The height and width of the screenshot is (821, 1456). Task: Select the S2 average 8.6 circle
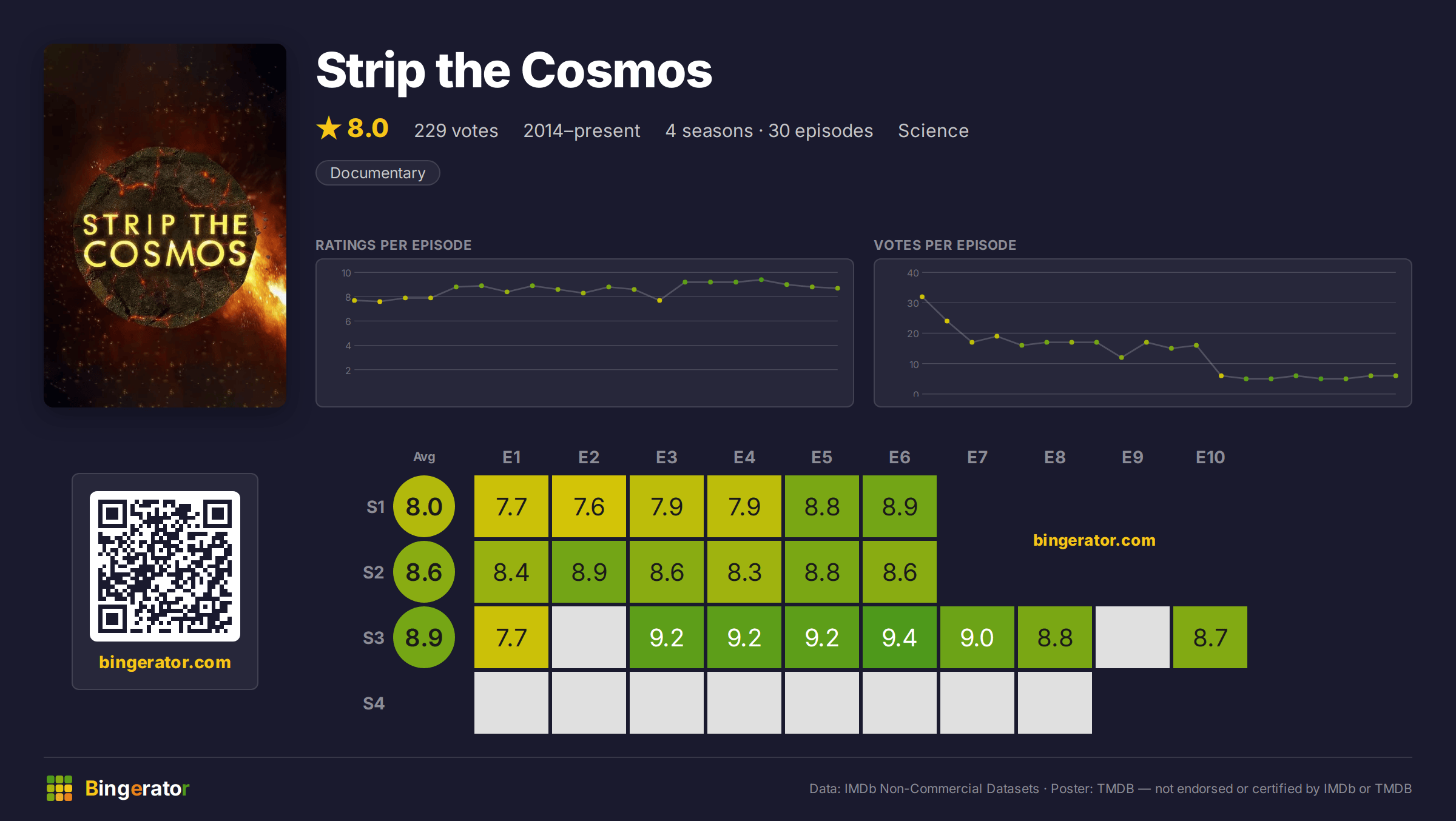click(x=424, y=572)
